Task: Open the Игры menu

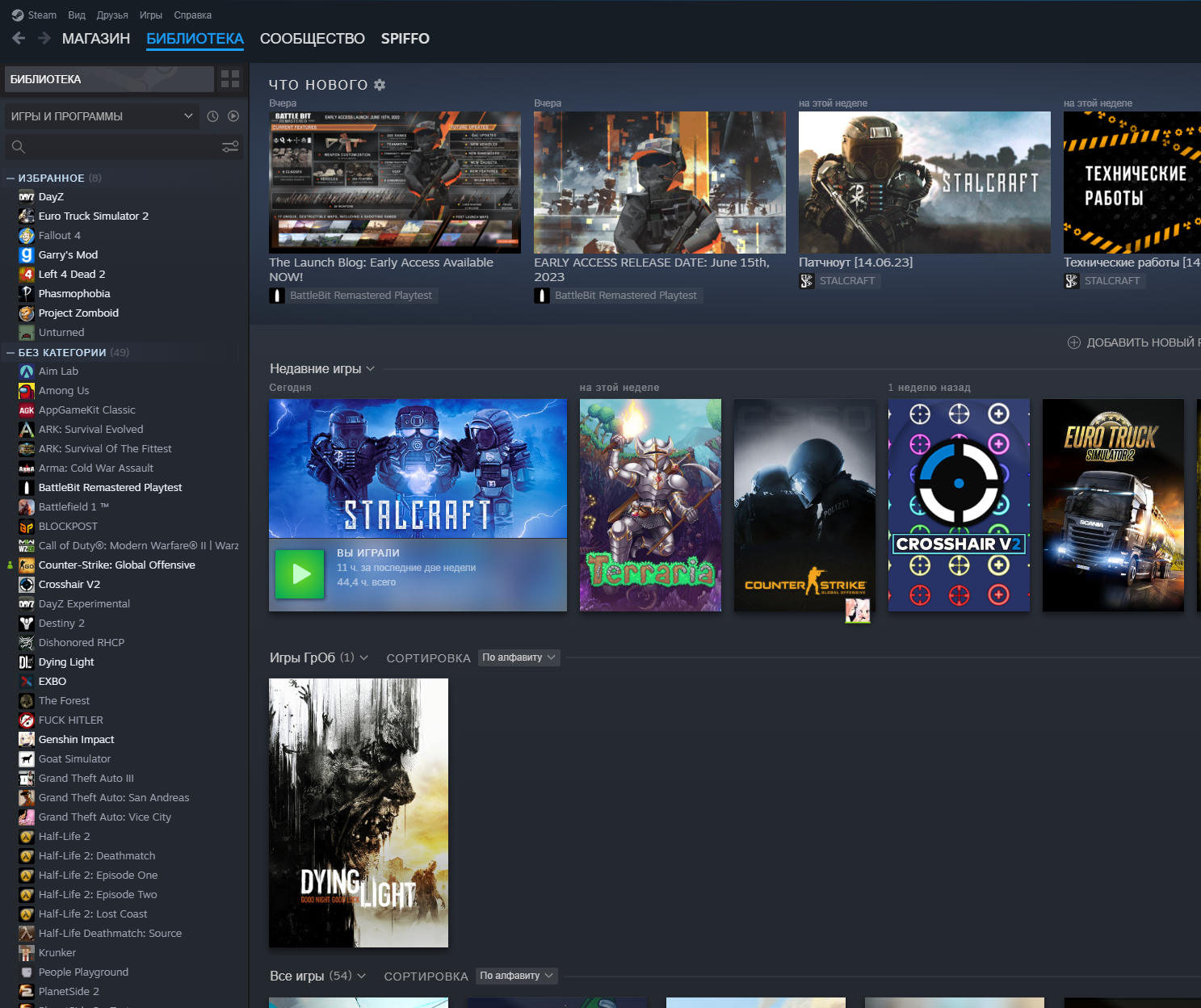Action: pos(151,15)
